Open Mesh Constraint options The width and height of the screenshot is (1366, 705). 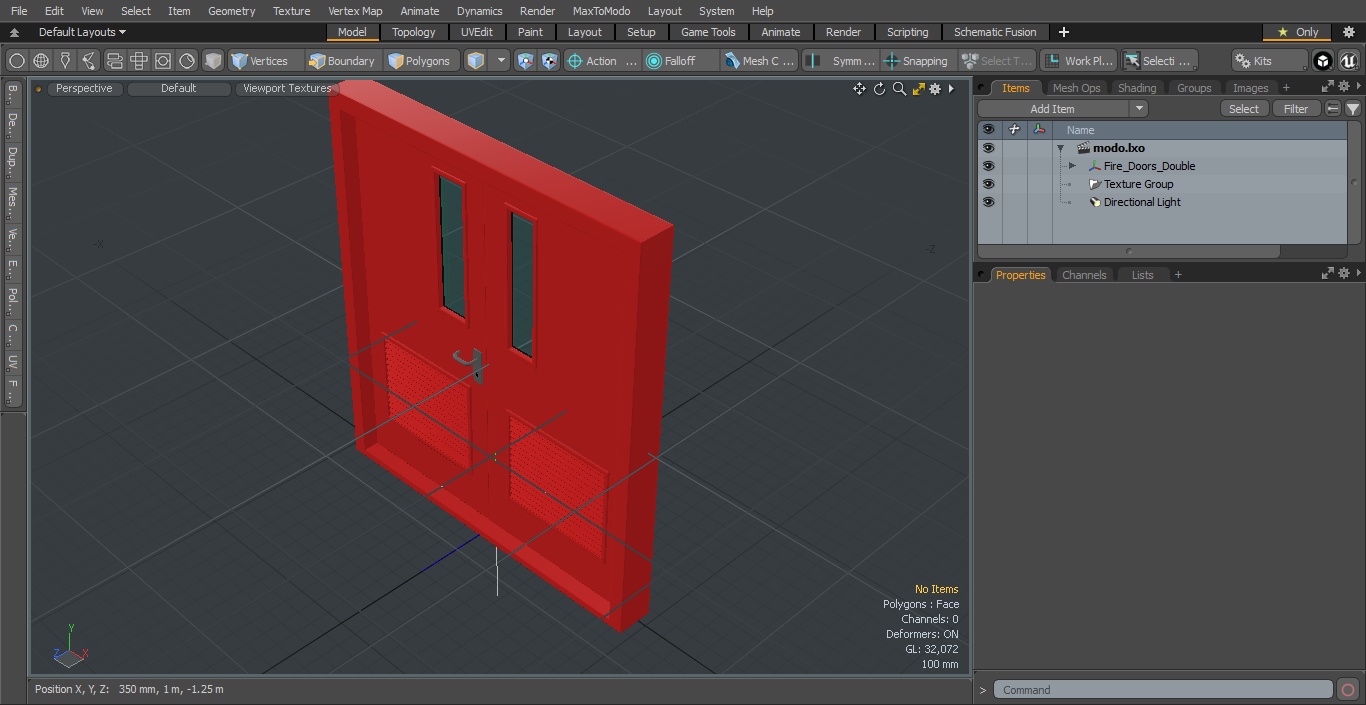760,61
